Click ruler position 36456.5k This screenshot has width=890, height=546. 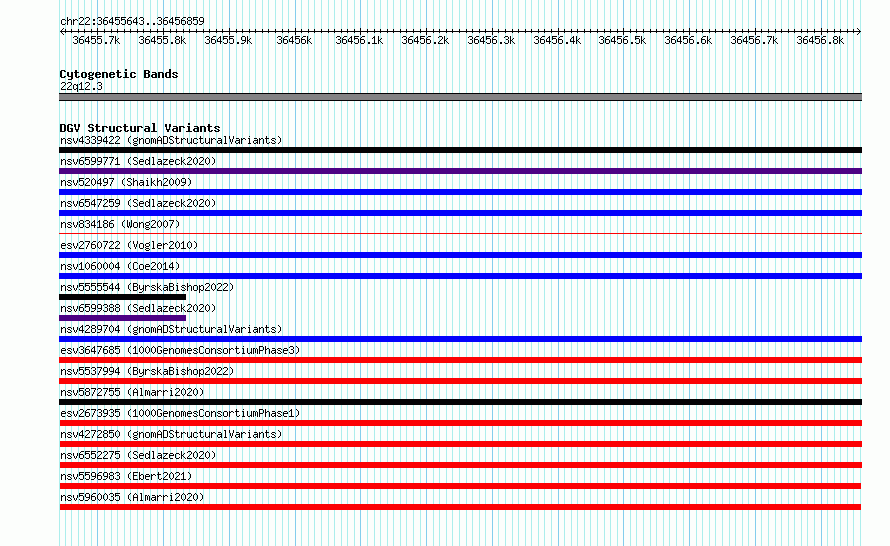click(623, 40)
